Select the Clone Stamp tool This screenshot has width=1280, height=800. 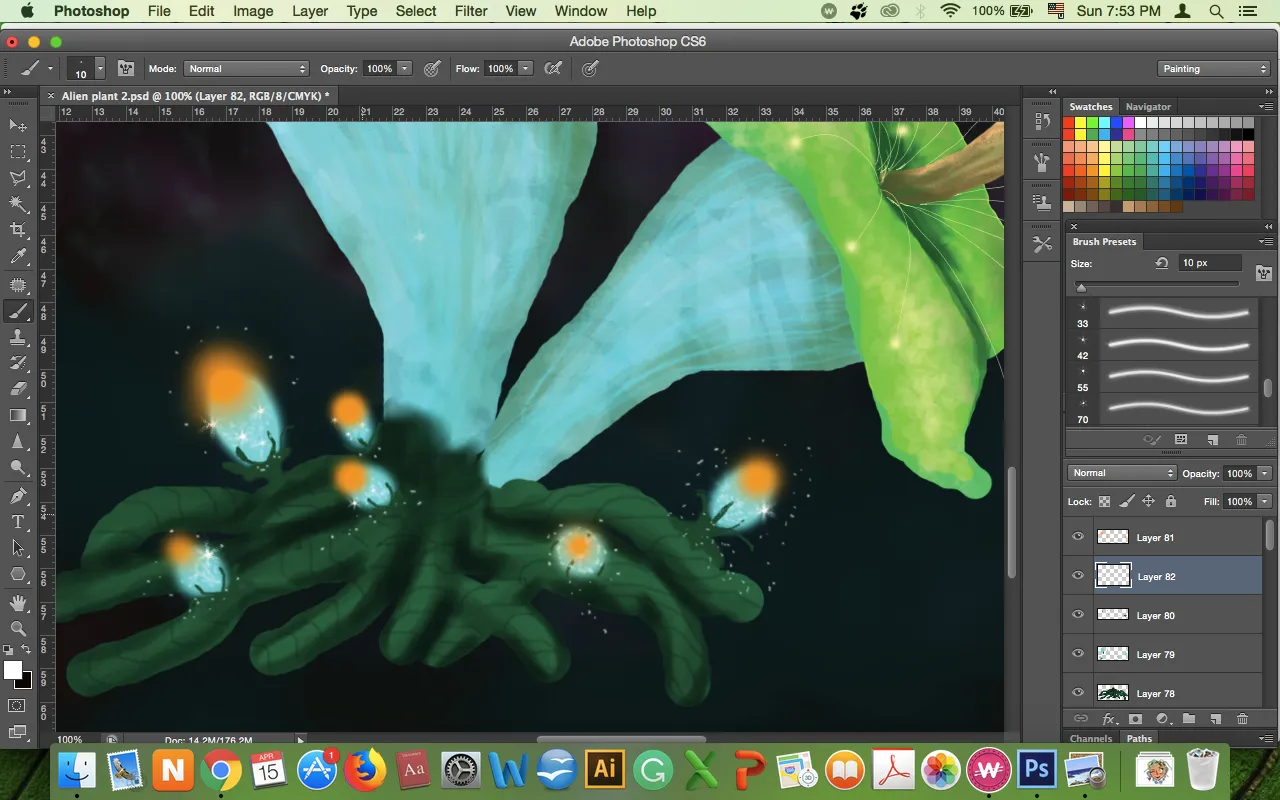(x=18, y=337)
